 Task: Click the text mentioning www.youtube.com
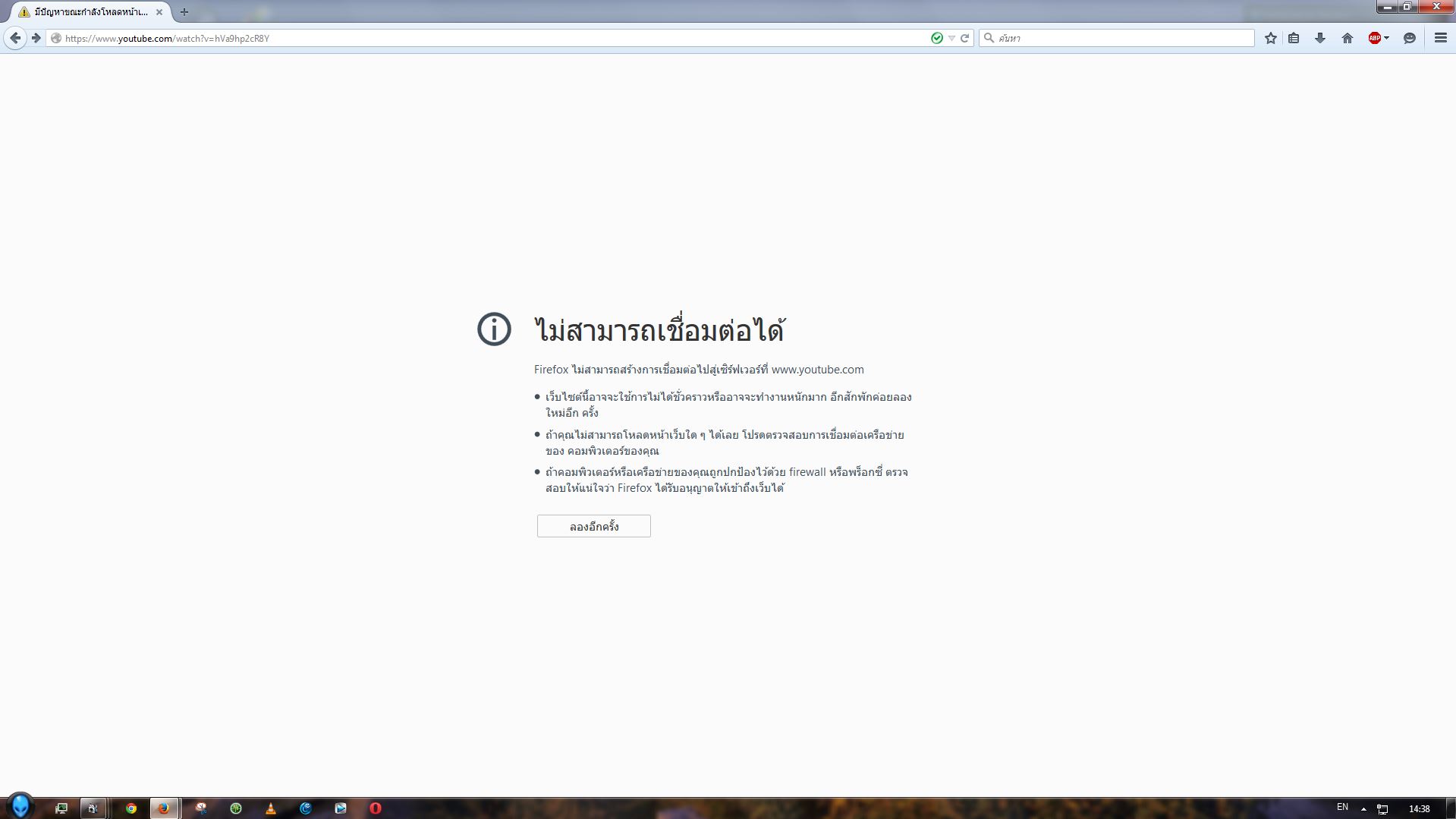pyautogui.click(x=699, y=370)
